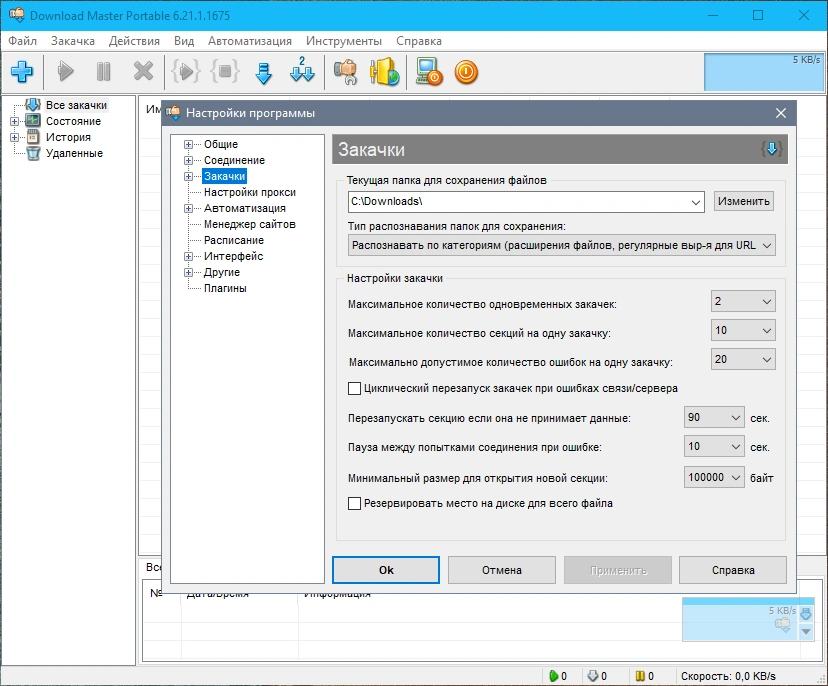The image size is (828, 686).
Task: Expand the Общие settings node
Action: pyautogui.click(x=188, y=144)
